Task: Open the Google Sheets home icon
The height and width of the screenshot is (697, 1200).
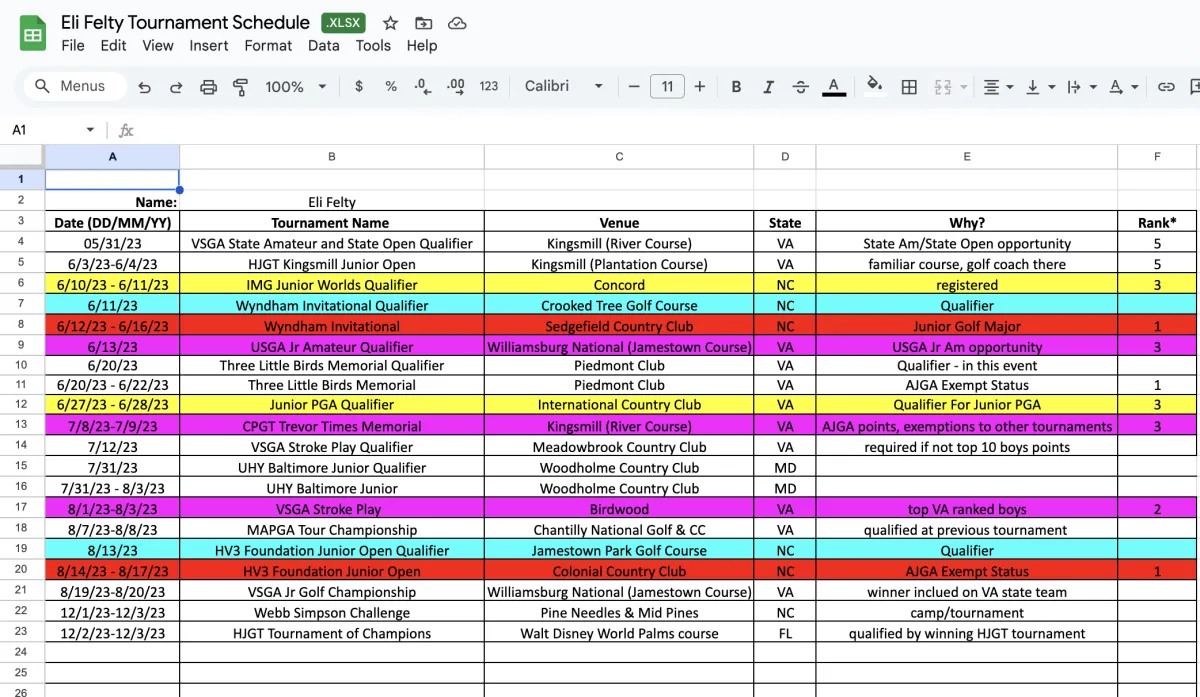Action: point(33,34)
